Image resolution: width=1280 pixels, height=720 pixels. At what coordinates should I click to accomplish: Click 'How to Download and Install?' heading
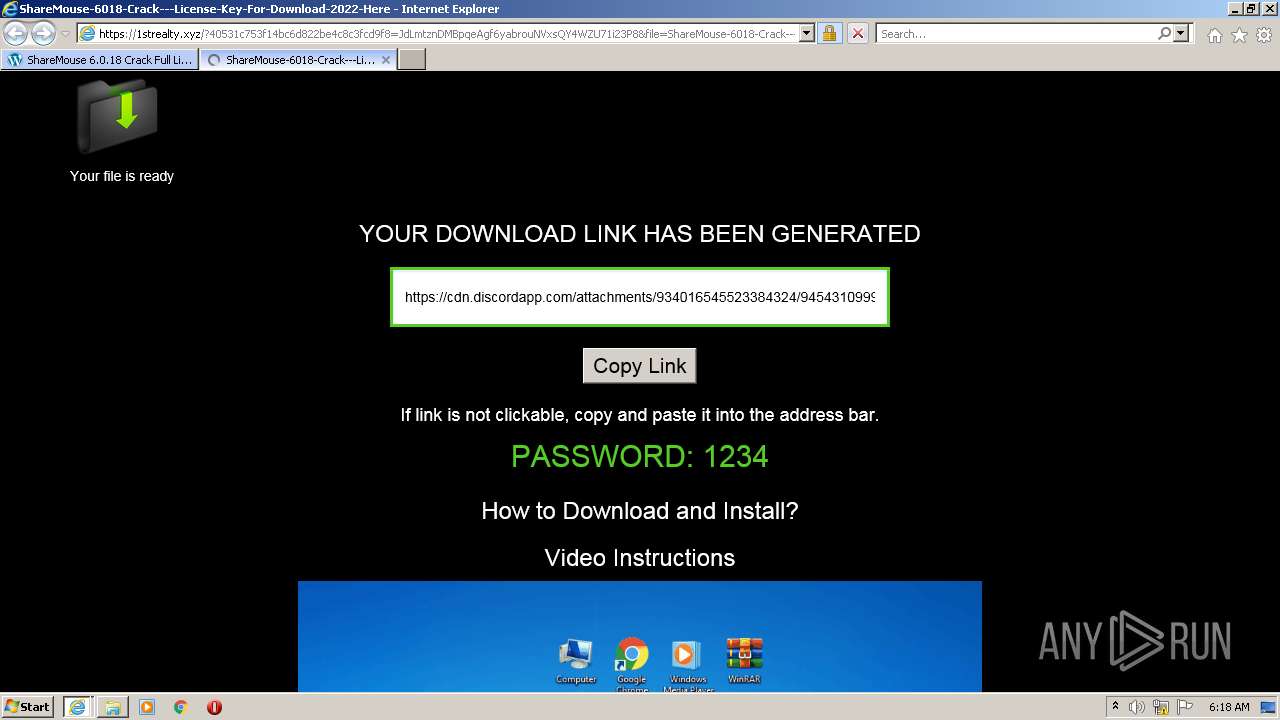point(640,511)
